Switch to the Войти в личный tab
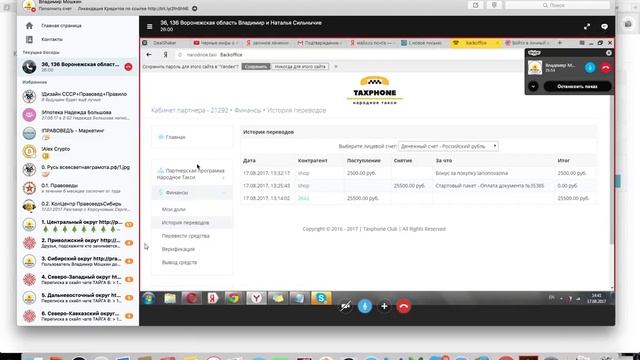 click(528, 43)
